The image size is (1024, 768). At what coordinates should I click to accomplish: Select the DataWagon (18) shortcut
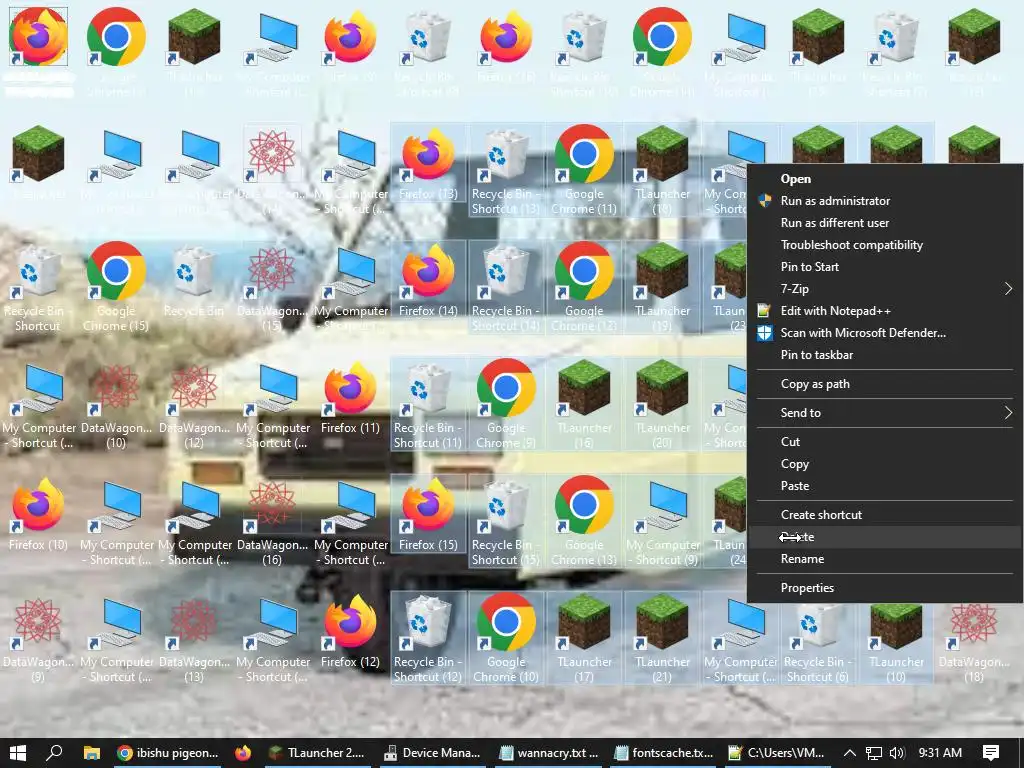pyautogui.click(x=974, y=643)
